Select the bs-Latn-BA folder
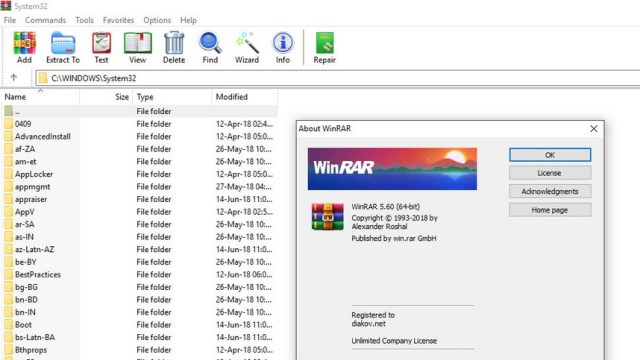The width and height of the screenshot is (640, 360). (35, 337)
